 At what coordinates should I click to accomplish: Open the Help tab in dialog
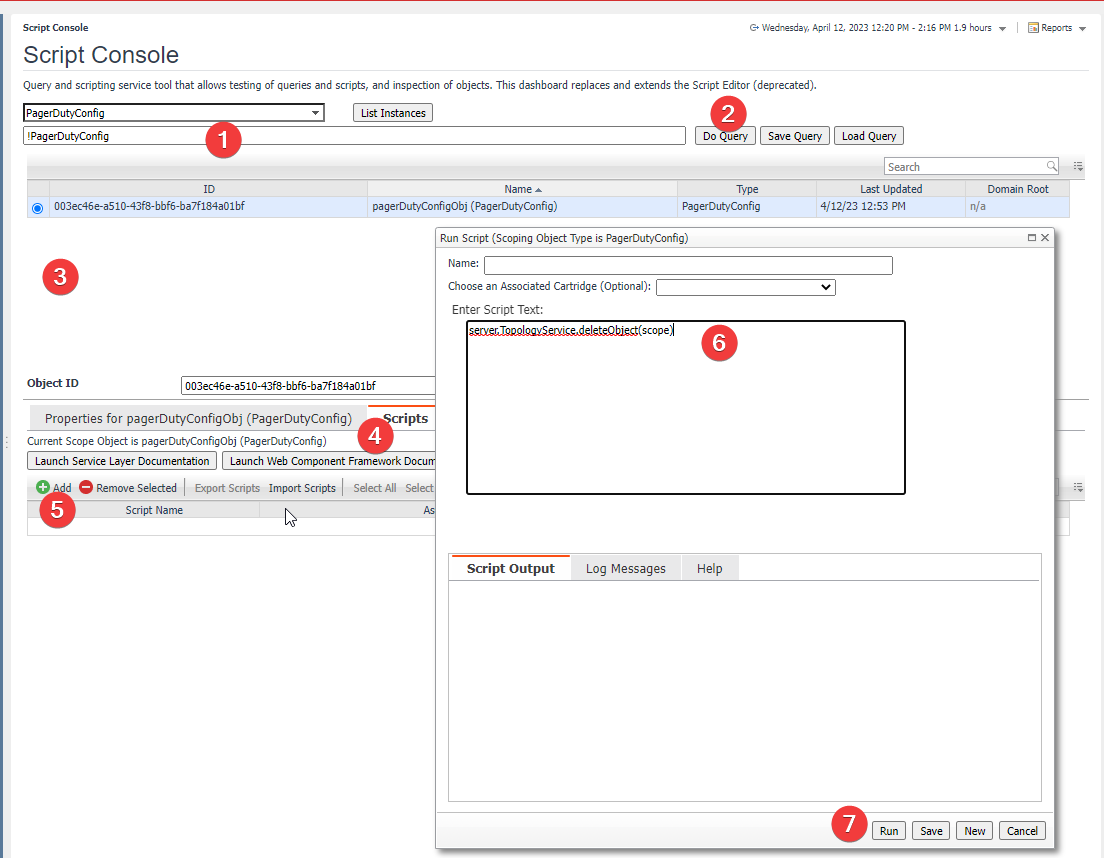[709, 568]
